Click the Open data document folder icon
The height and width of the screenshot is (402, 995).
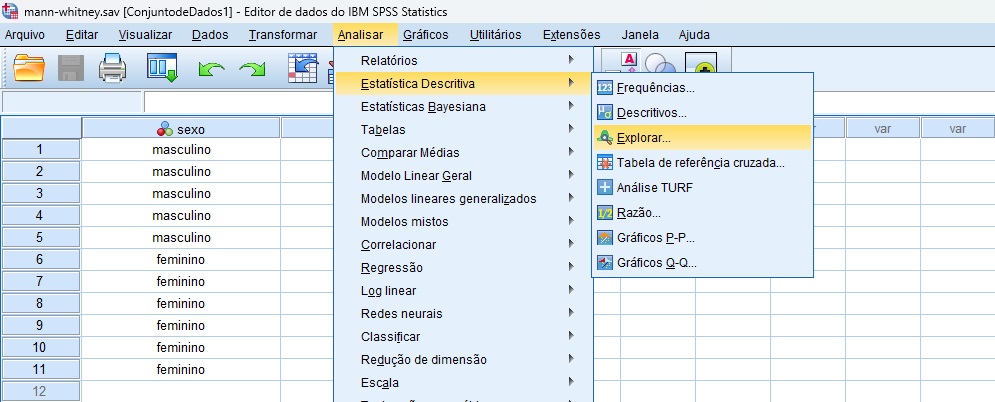click(29, 68)
